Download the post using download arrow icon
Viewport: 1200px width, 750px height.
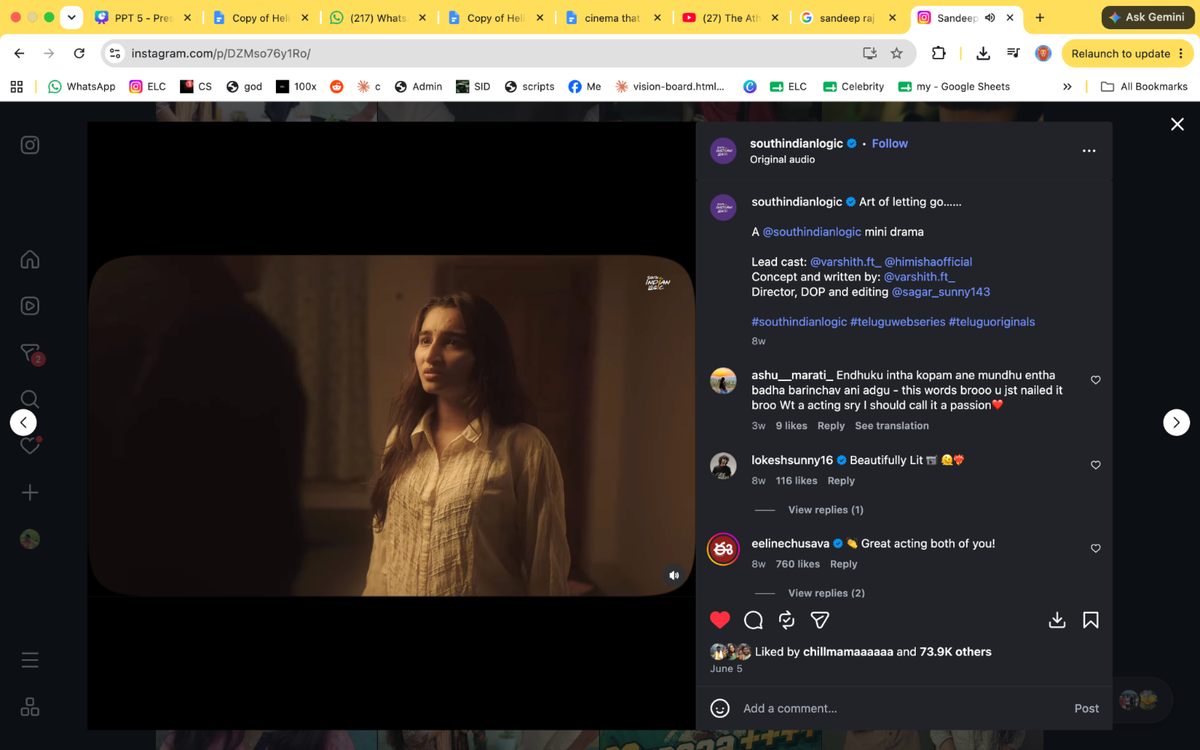(1057, 620)
